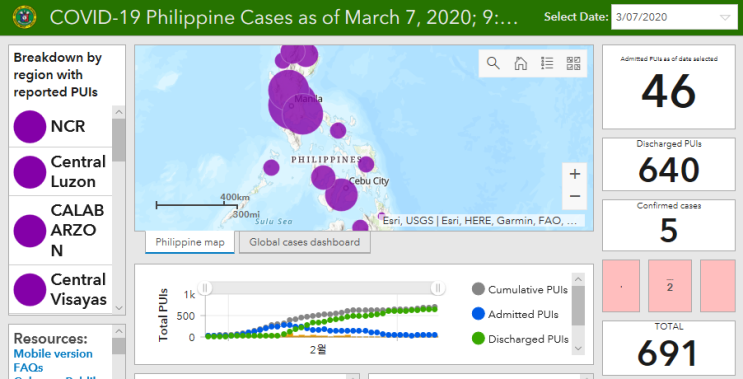This screenshot has height=379, width=743.
Task: Open the Mobile version link
Action: point(53,354)
